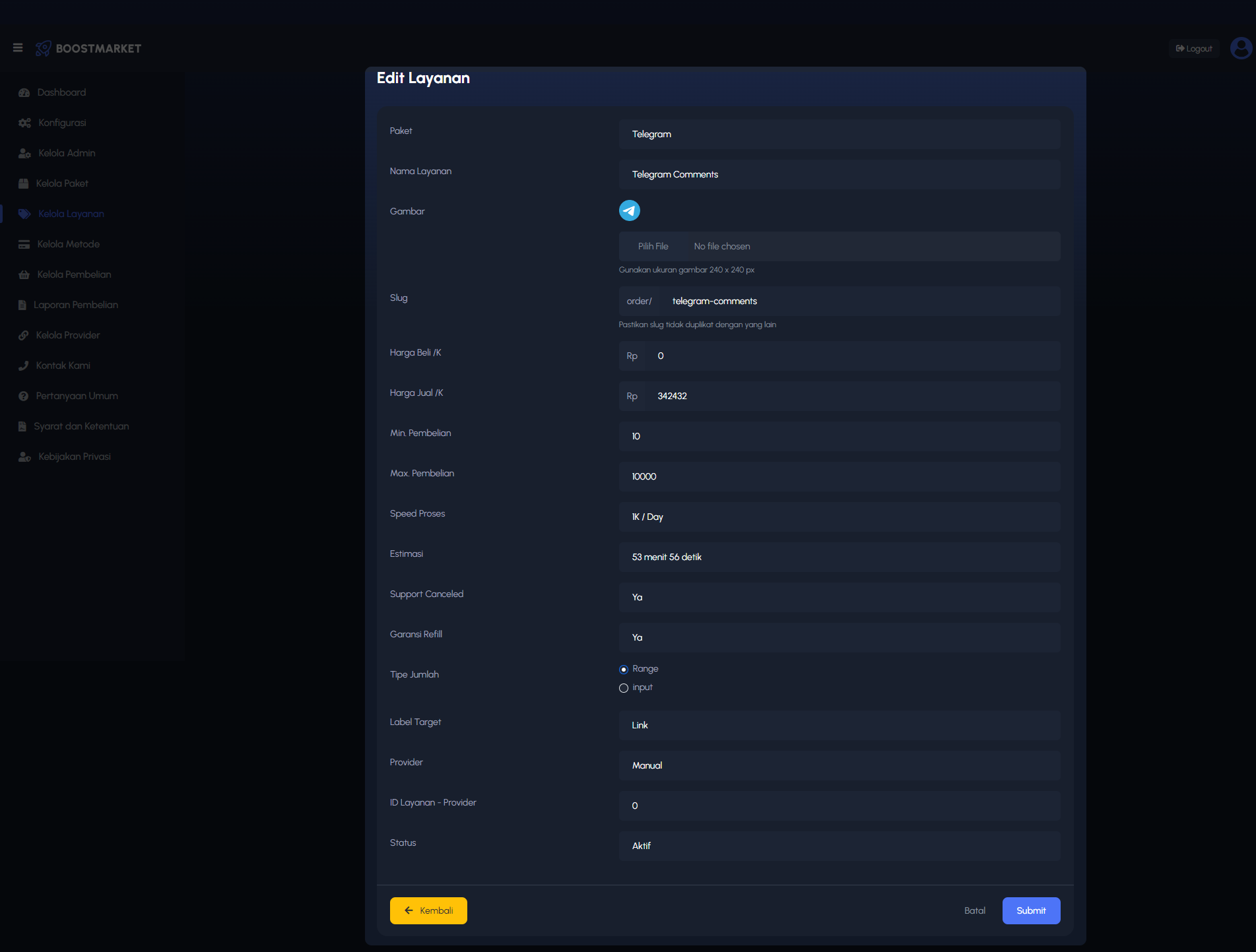This screenshot has width=1256, height=952.
Task: Click the Telegram service image
Action: click(630, 210)
